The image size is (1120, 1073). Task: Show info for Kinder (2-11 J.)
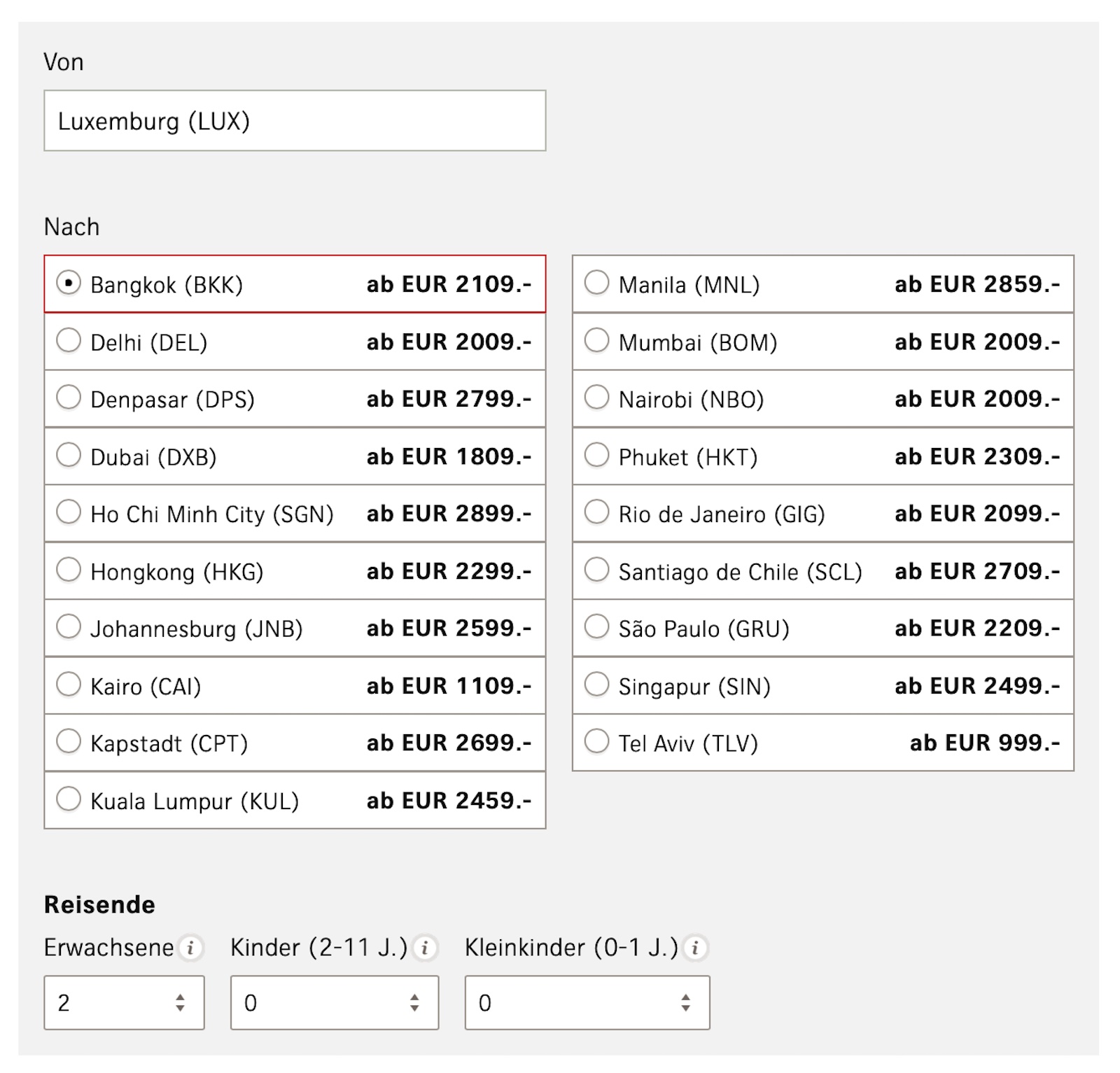coord(424,948)
